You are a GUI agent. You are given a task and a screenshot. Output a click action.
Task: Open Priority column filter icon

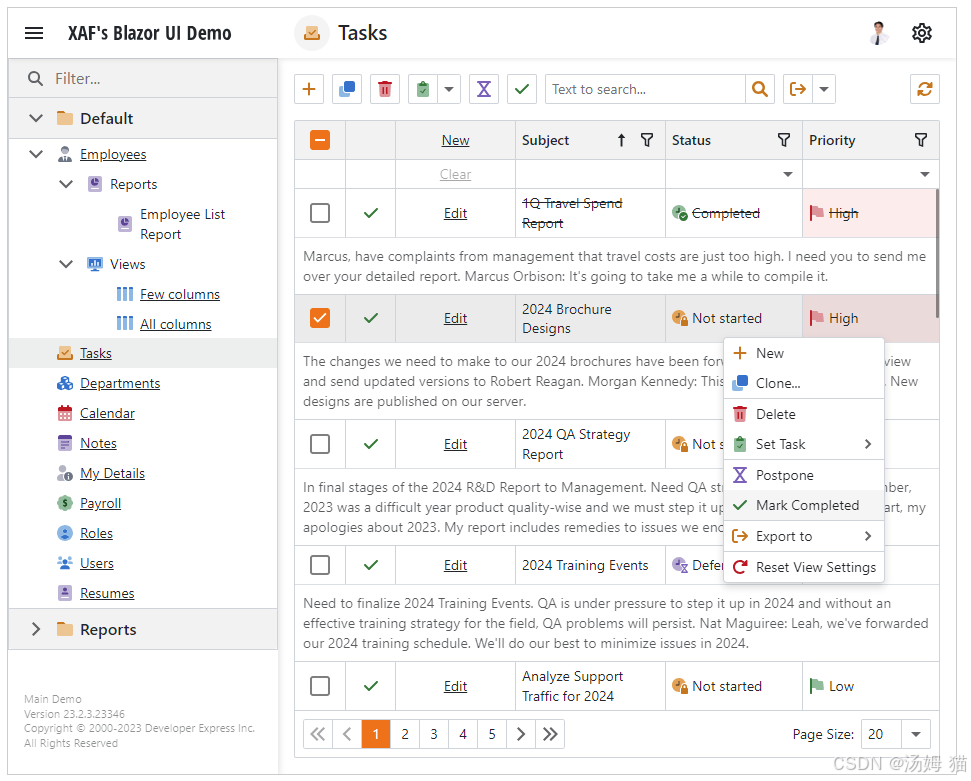pos(921,140)
